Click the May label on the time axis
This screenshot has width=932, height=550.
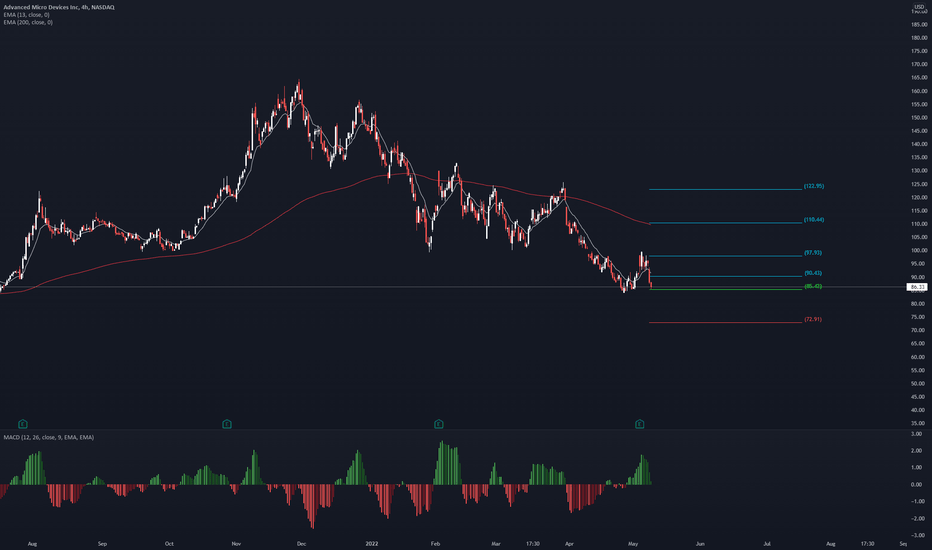[633, 544]
